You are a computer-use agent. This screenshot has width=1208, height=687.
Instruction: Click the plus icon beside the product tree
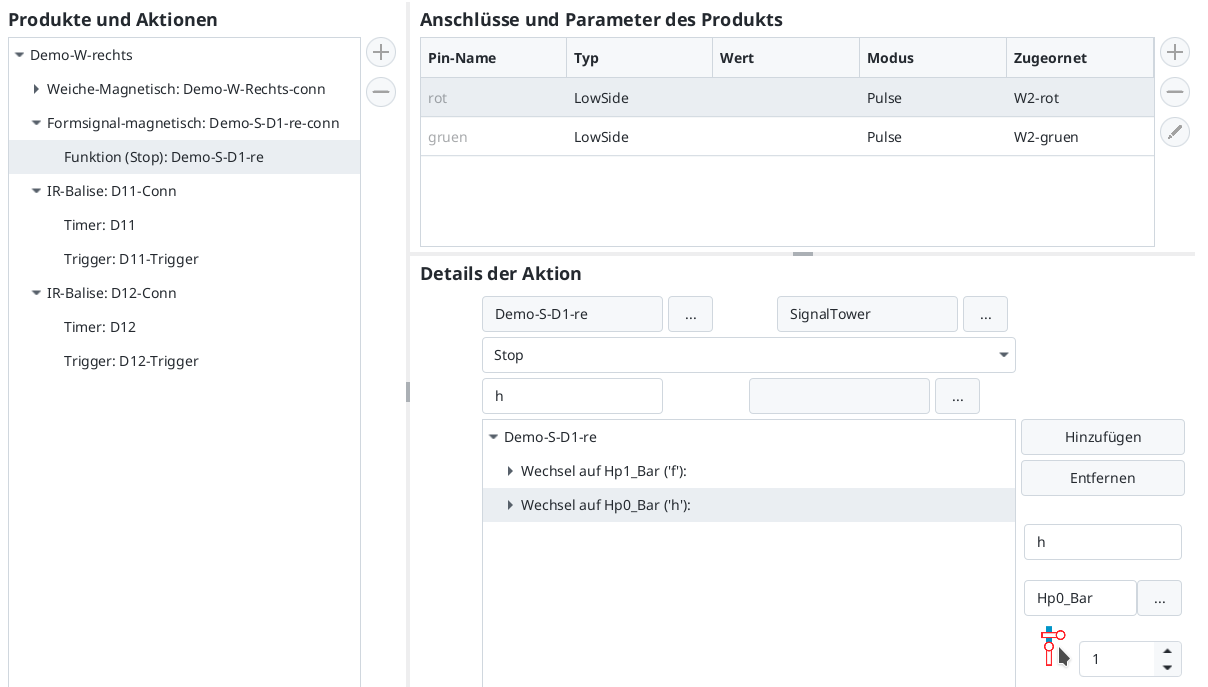pyautogui.click(x=380, y=52)
